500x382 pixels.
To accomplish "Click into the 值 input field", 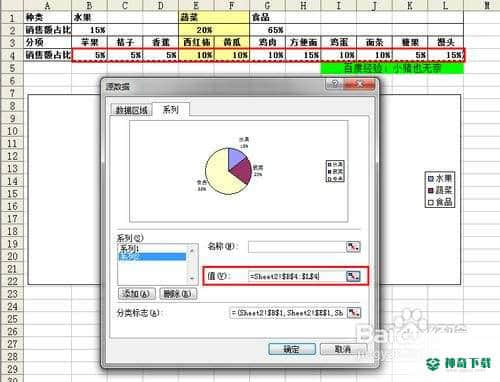I will coord(297,276).
